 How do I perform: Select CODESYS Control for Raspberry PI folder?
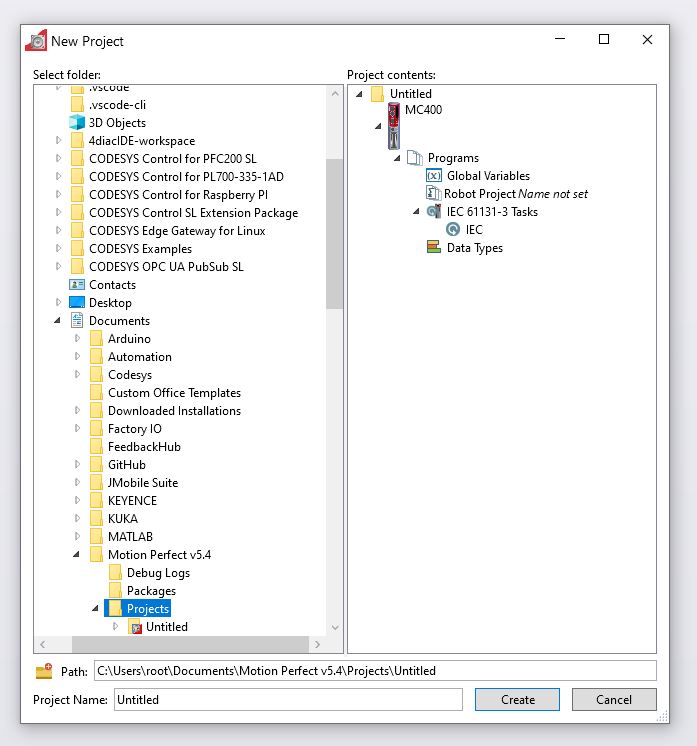178,195
